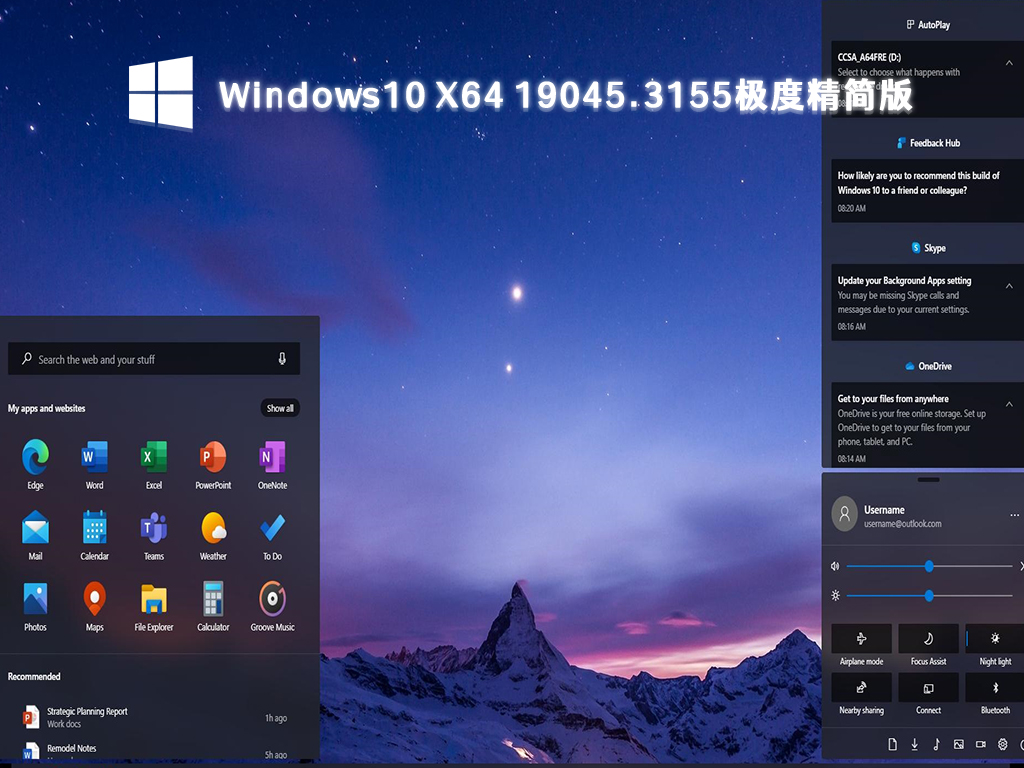Open Music icon in quick panel footer

[936, 744]
